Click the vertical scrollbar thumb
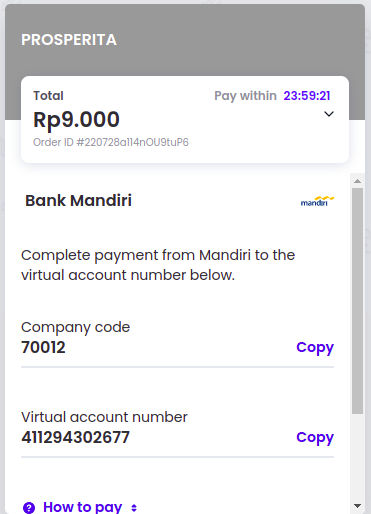371x514 pixels. (x=358, y=301)
